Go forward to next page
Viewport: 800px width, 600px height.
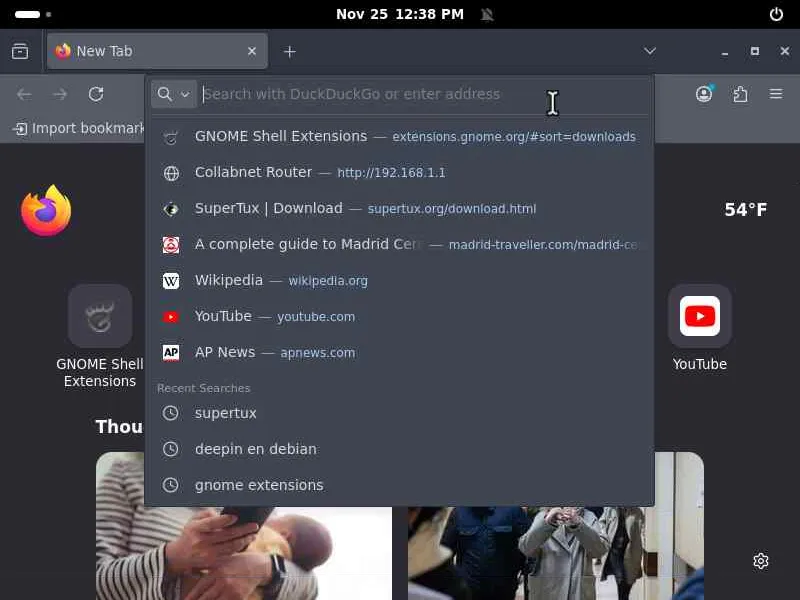point(60,94)
